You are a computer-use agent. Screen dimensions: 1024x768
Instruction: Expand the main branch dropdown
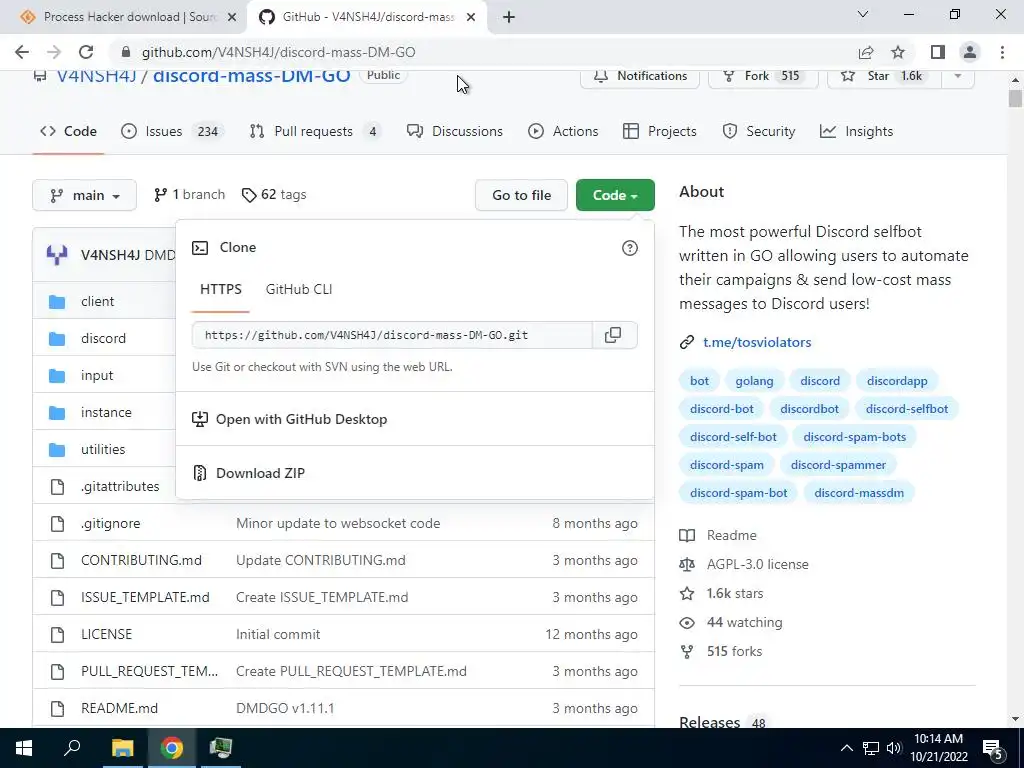[84, 195]
